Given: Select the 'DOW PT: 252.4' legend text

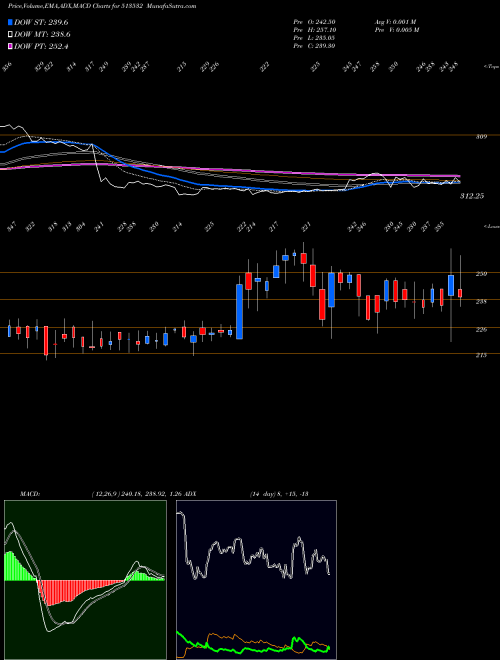Looking at the screenshot, I should (x=41, y=46).
